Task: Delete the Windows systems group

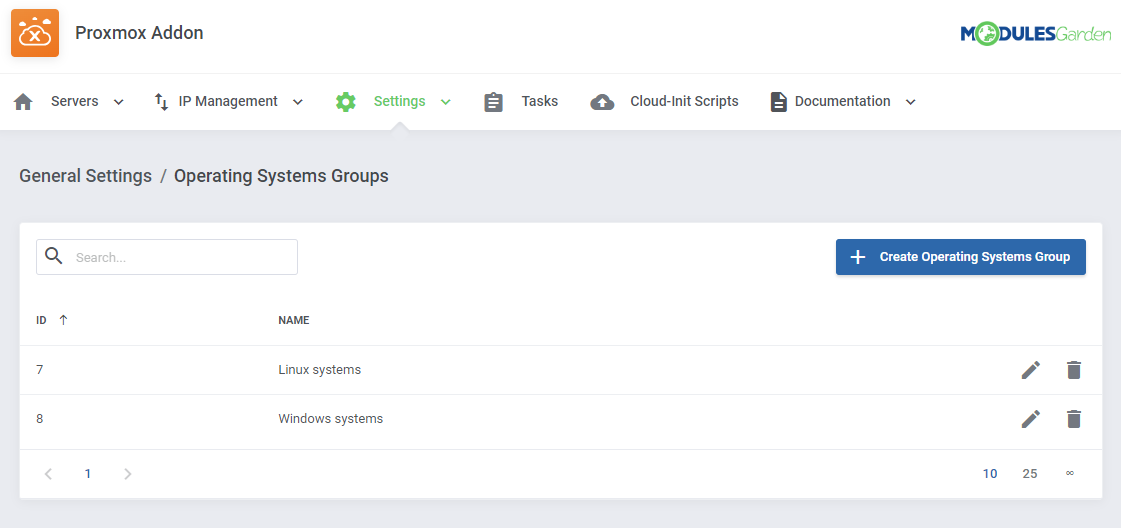Action: coord(1074,419)
